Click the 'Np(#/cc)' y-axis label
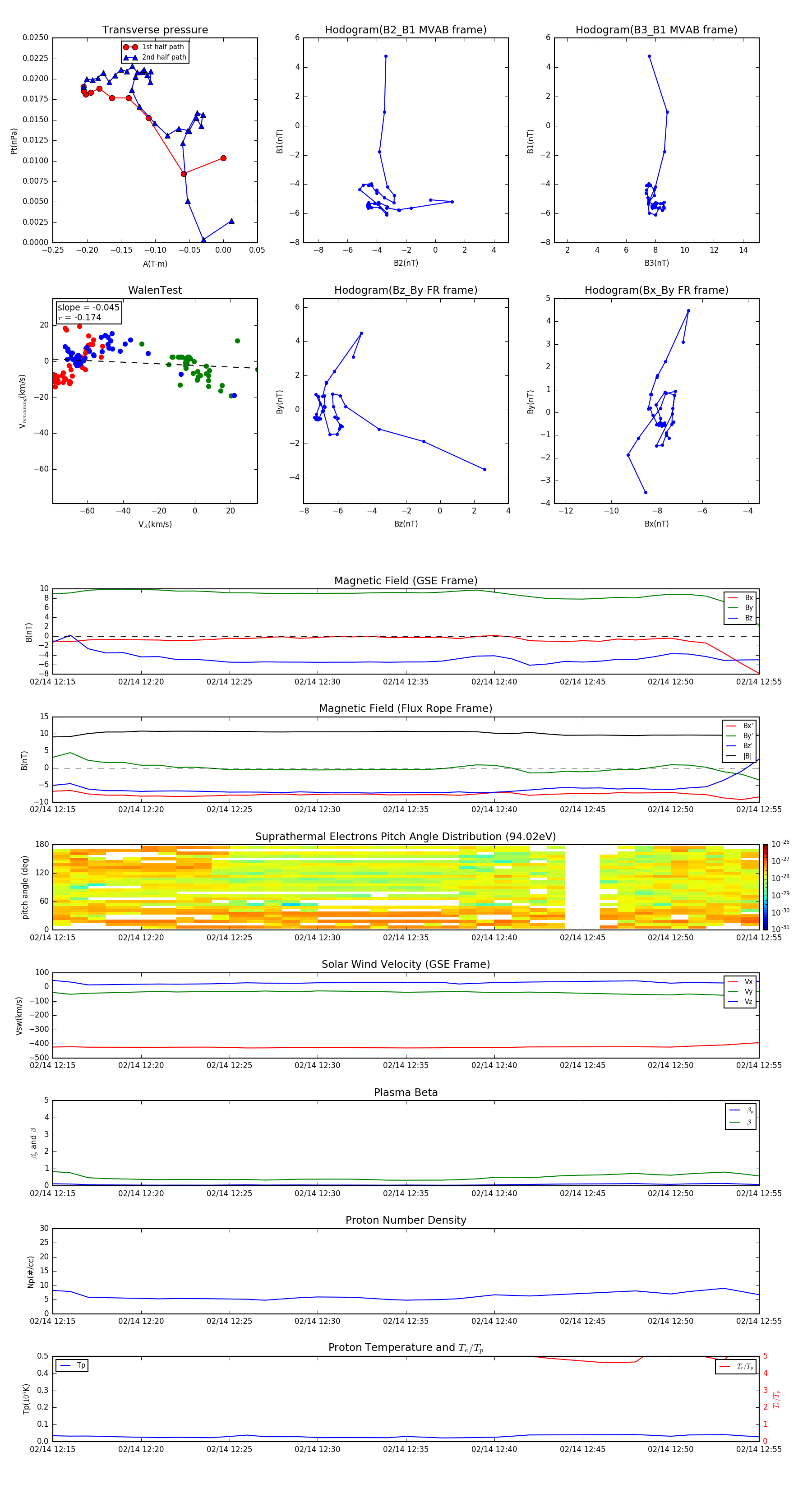 click(x=31, y=1272)
